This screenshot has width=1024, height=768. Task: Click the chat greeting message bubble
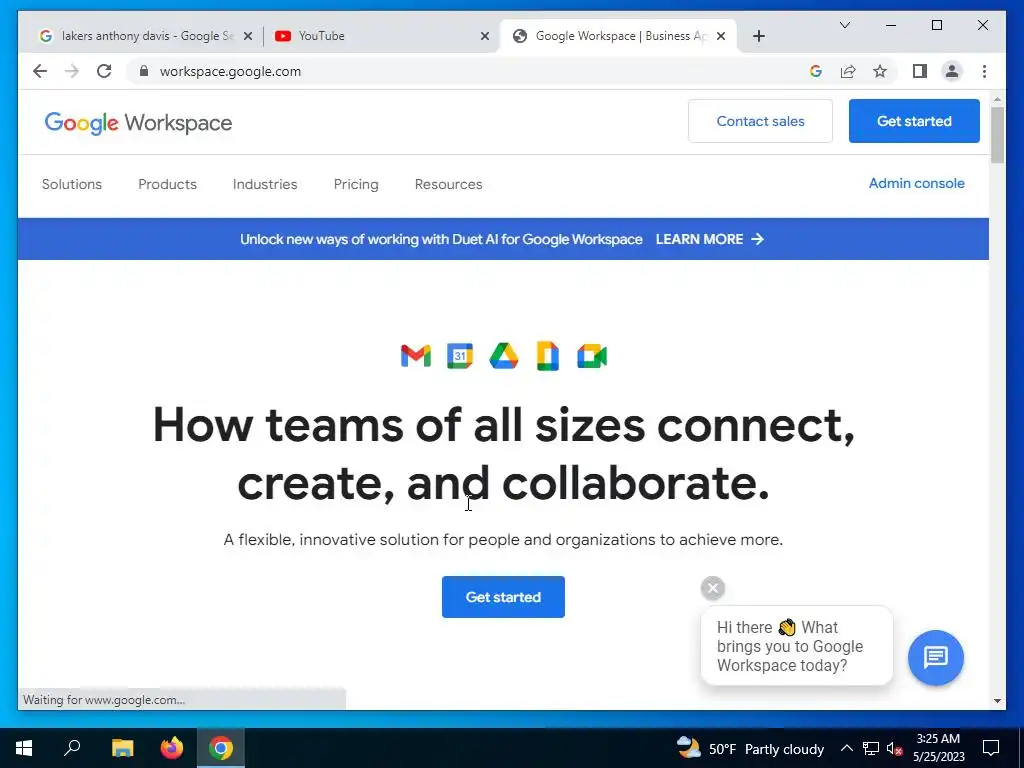(796, 646)
